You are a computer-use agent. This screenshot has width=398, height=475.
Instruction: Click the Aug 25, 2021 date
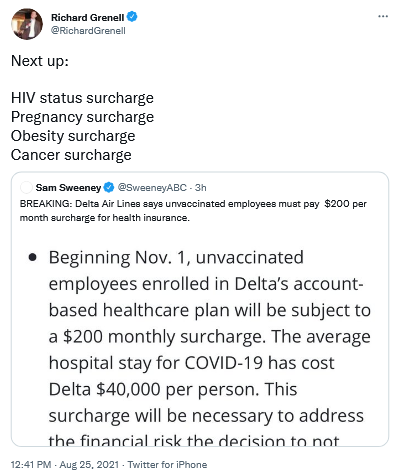click(89, 464)
